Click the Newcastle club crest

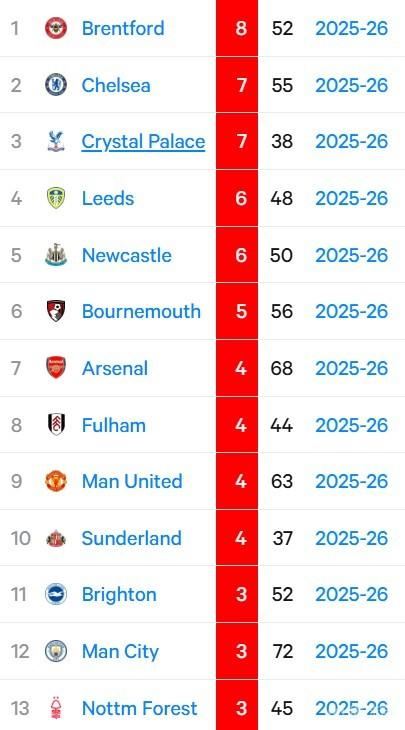[x=56, y=255]
